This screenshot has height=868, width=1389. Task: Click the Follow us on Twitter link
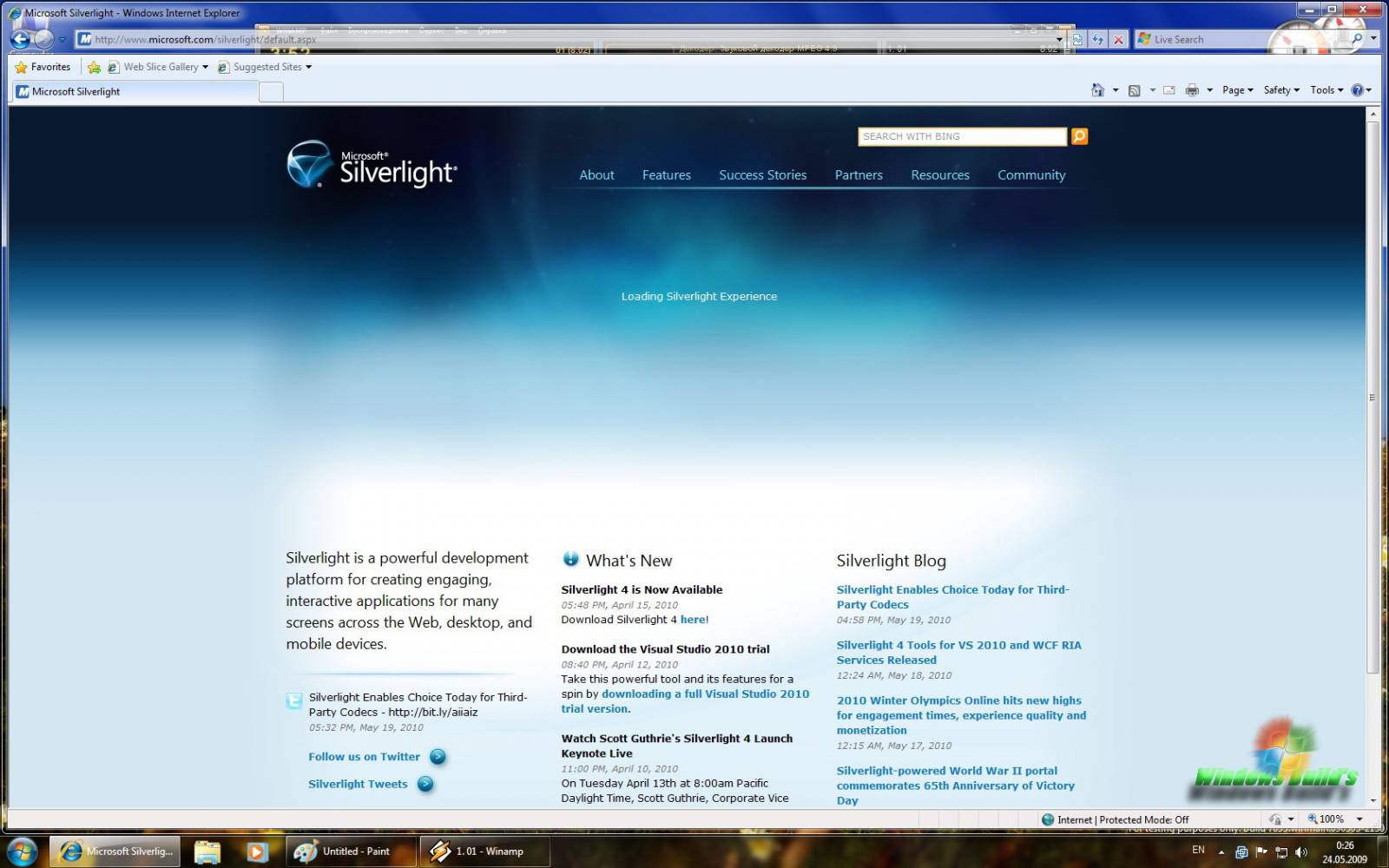[364, 757]
